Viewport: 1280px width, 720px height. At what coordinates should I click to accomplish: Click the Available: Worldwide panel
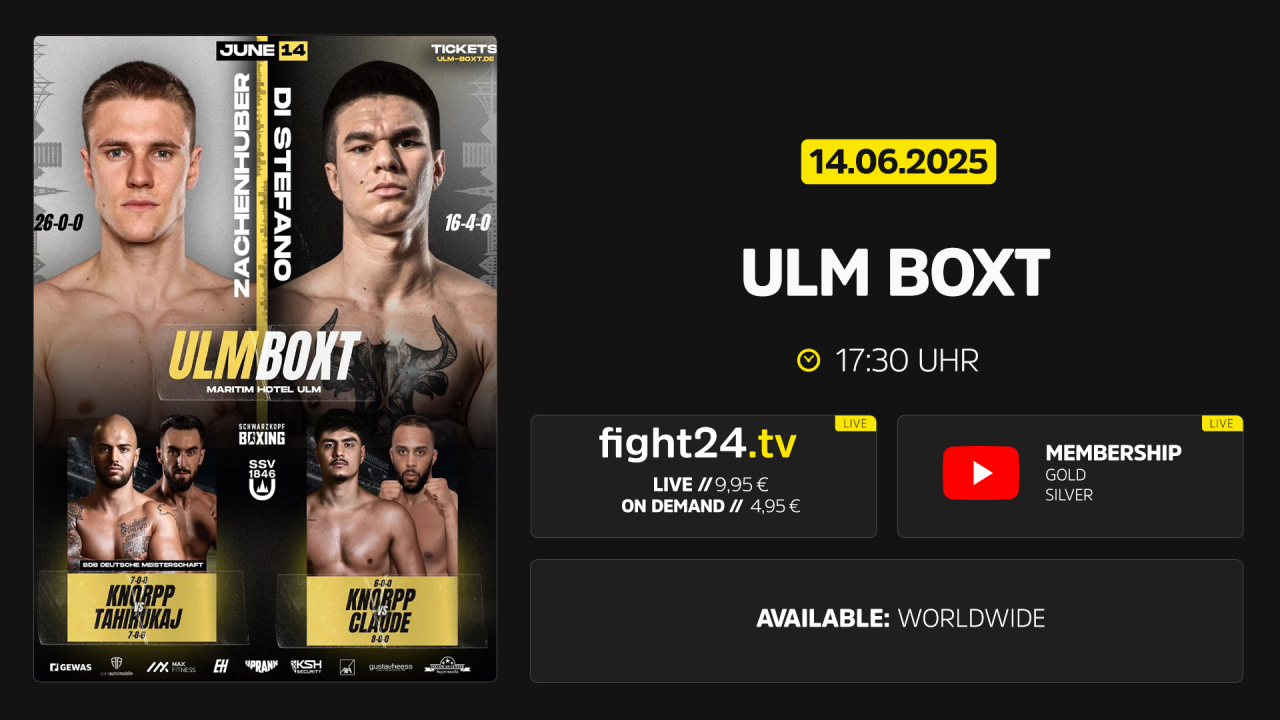(886, 620)
